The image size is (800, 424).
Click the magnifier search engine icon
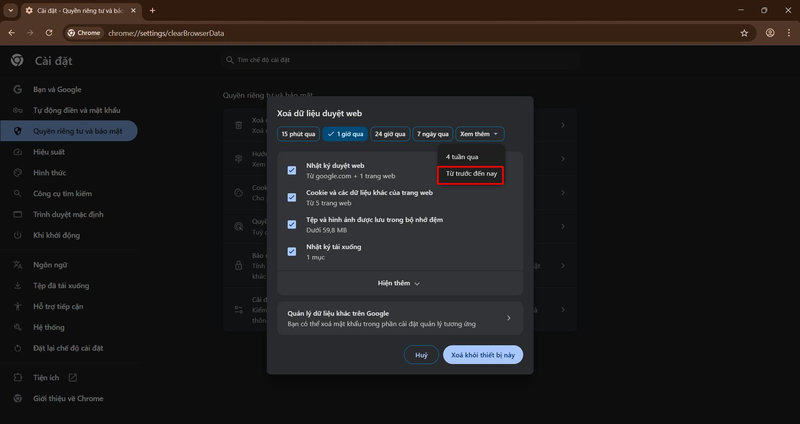coord(18,194)
